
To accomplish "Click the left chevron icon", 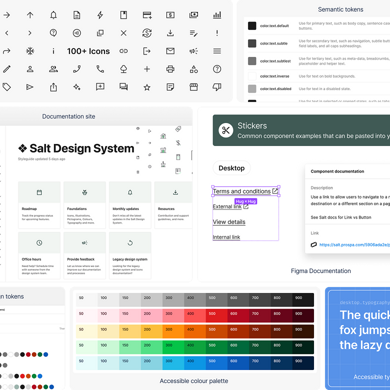I will tap(7, 33).
